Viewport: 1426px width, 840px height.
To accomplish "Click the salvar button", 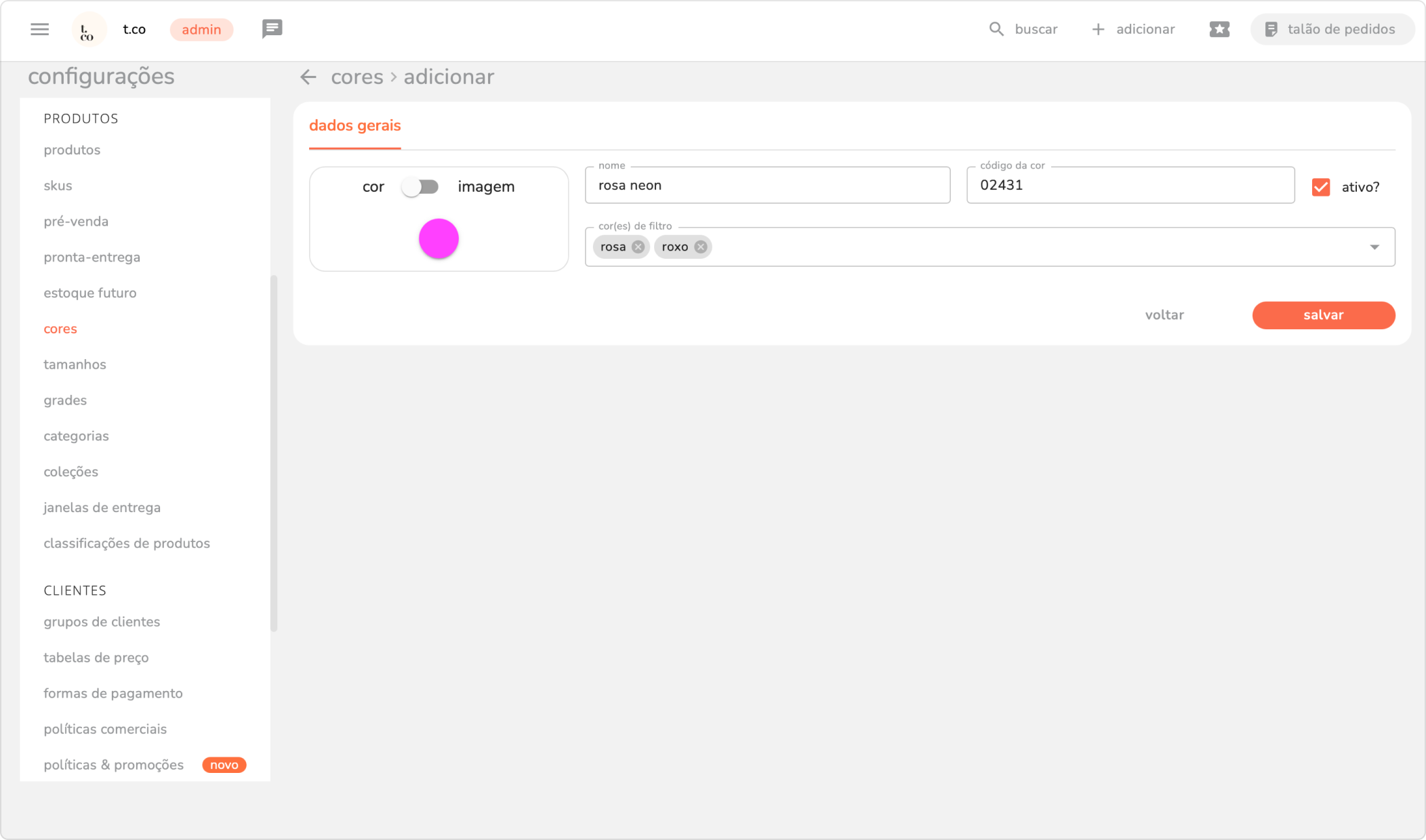I will tap(1323, 315).
